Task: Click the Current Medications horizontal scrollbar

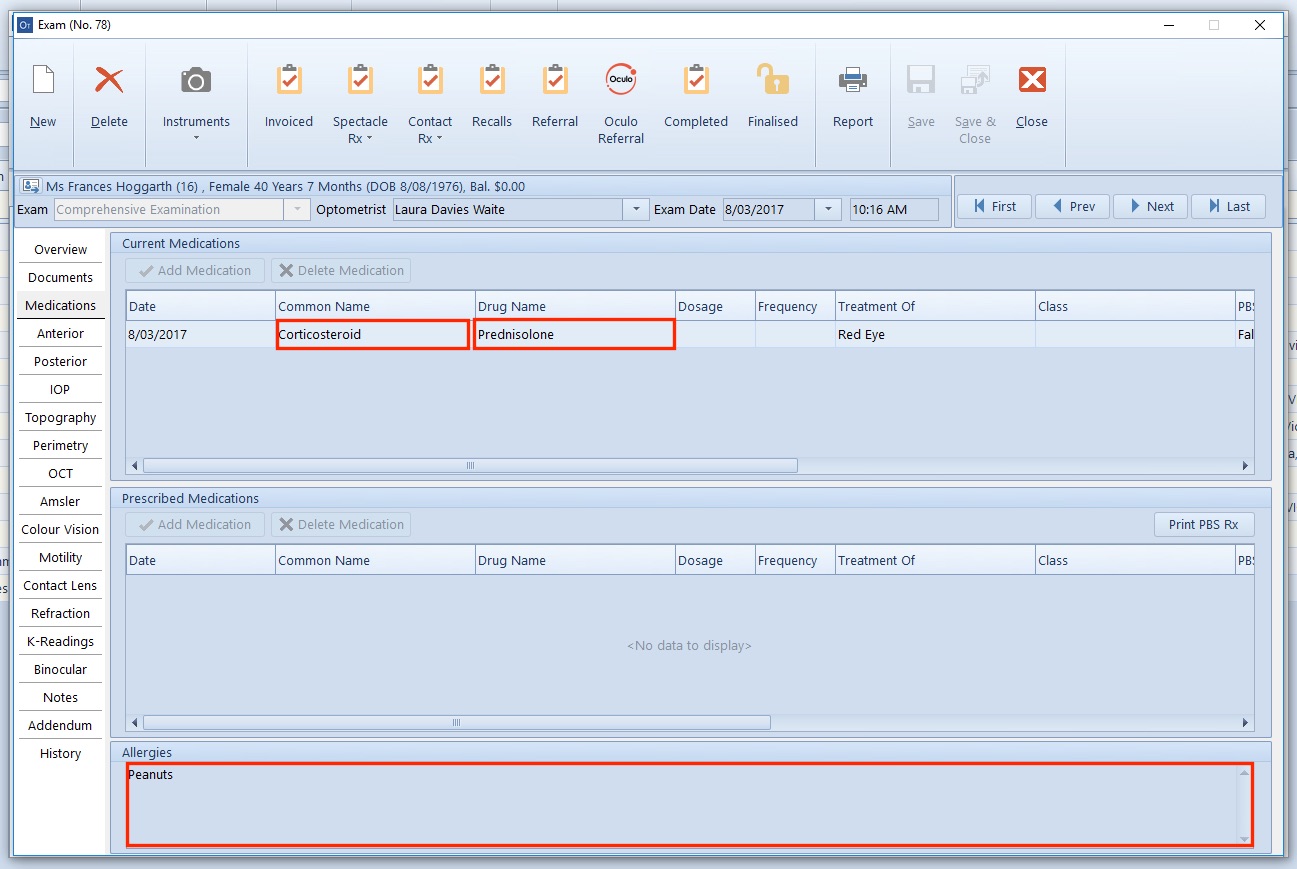Action: pyautogui.click(x=470, y=465)
